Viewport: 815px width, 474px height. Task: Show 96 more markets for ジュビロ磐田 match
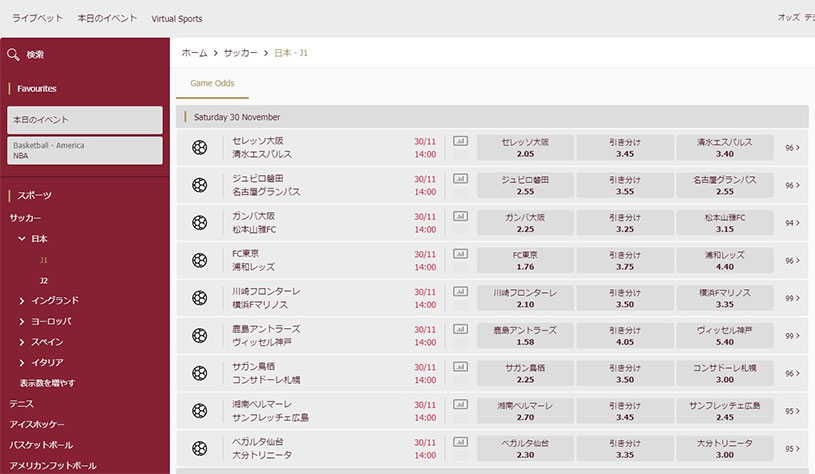[x=792, y=185]
